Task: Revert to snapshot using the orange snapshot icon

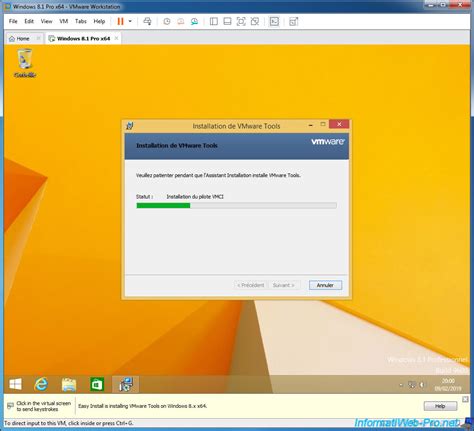Action: (181, 22)
